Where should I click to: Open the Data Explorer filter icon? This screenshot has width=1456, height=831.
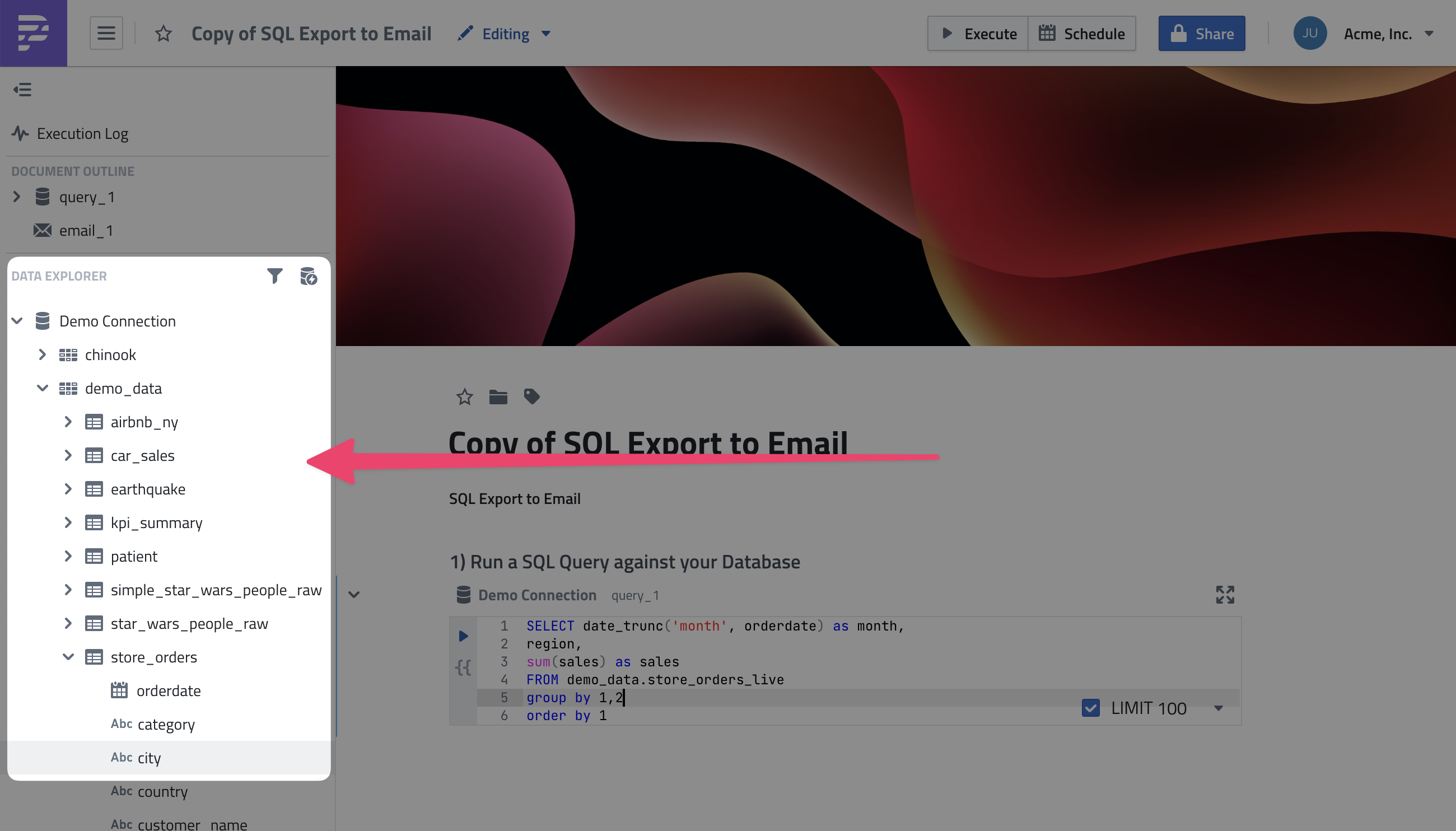tap(274, 276)
